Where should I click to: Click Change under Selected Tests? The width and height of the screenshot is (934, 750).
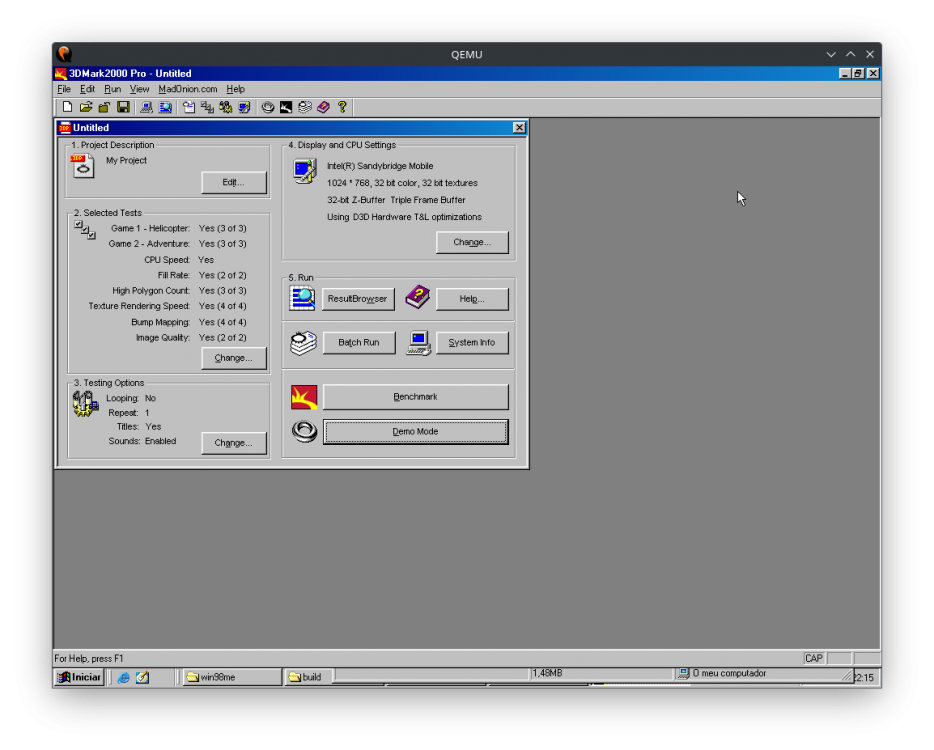(x=233, y=358)
